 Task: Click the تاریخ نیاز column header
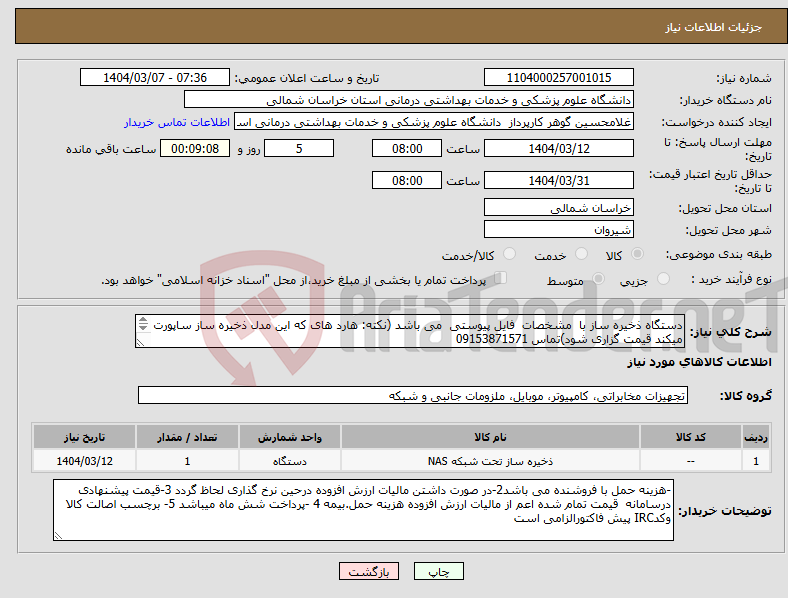84,437
